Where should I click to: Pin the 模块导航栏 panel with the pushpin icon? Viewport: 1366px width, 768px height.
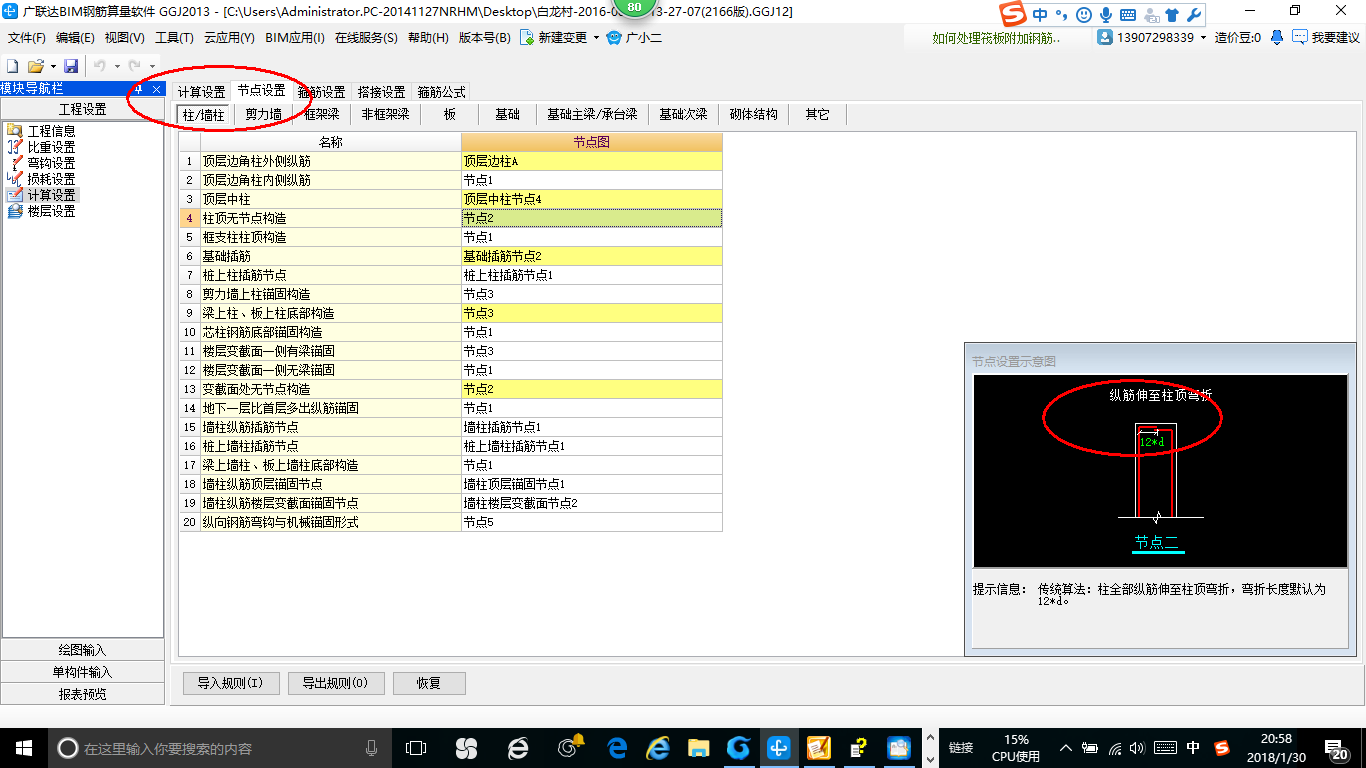pyautogui.click(x=140, y=89)
